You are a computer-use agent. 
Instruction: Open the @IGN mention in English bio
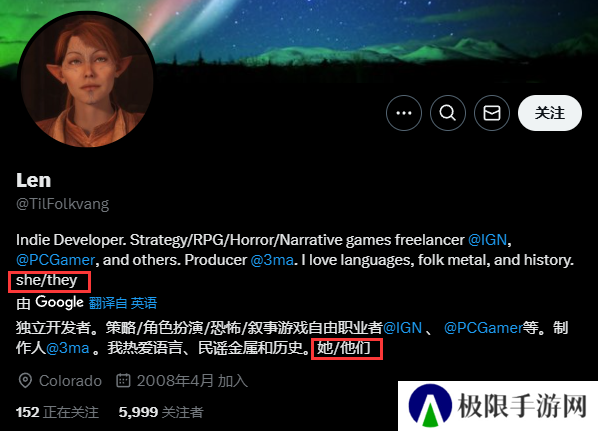click(x=487, y=240)
